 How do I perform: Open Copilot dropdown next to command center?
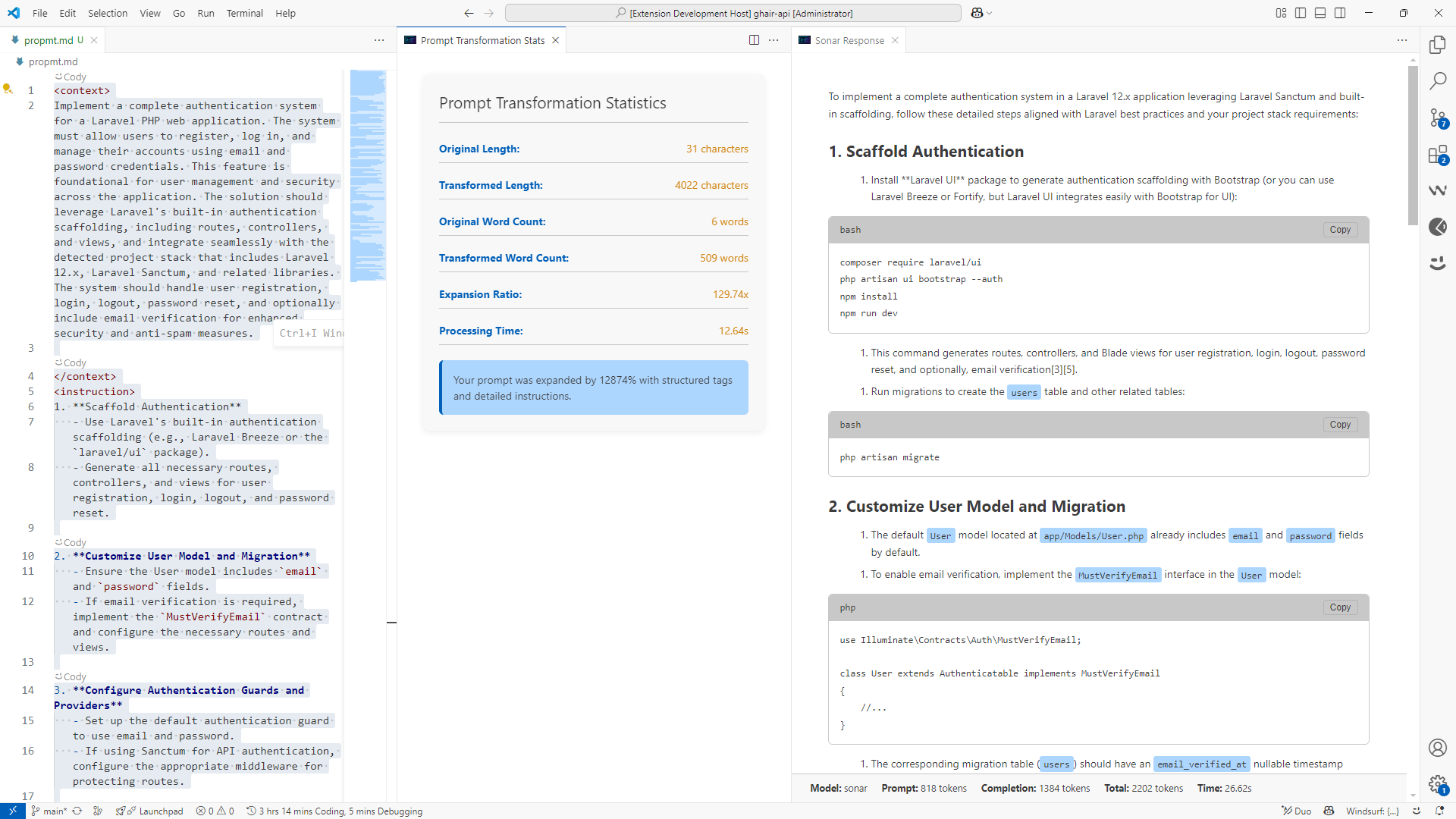[x=990, y=13]
